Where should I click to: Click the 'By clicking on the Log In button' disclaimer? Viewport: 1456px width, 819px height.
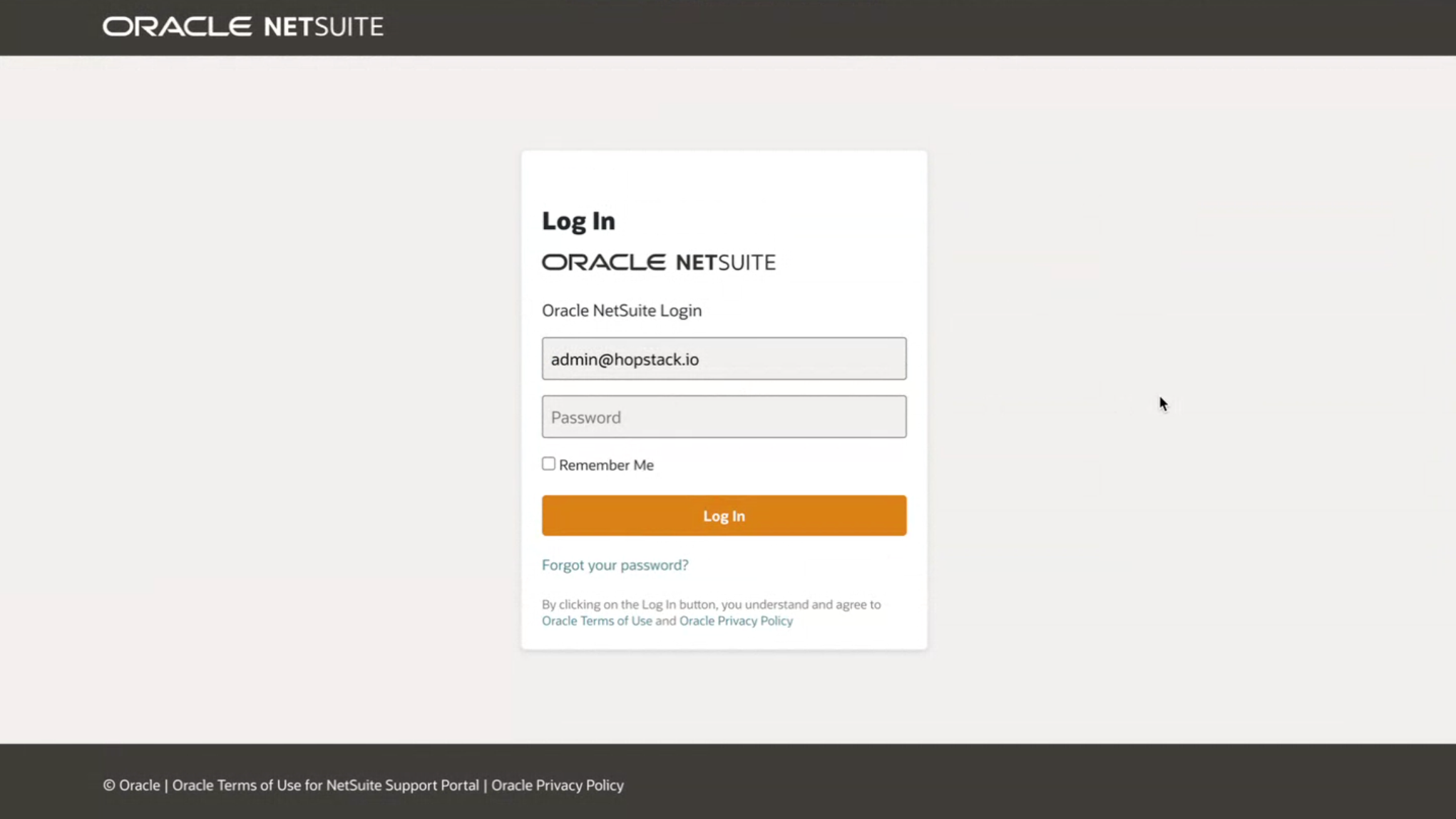click(711, 604)
